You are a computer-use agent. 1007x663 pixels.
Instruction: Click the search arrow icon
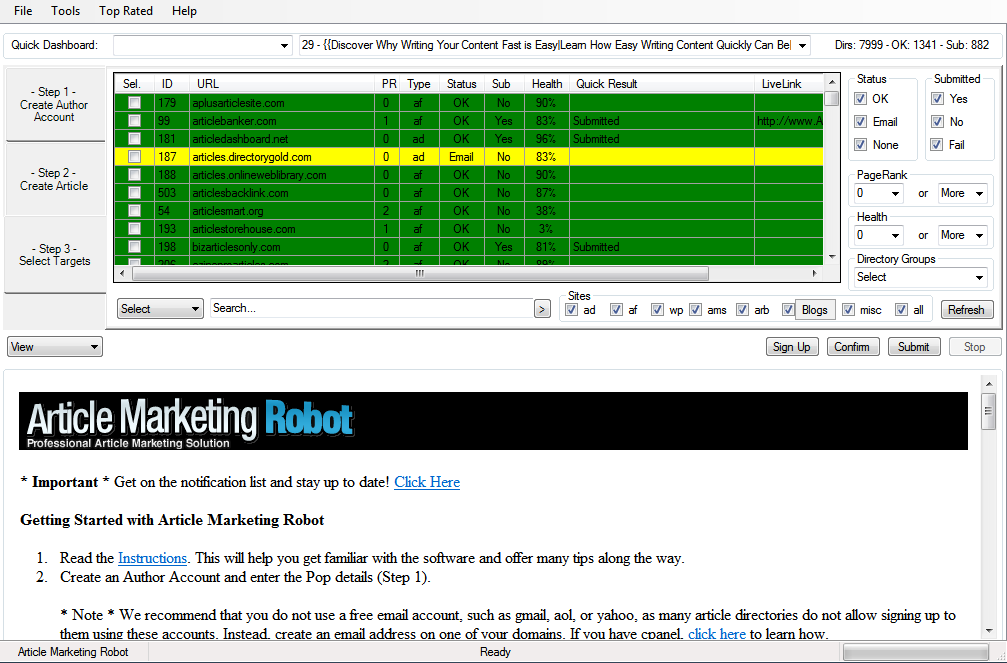(x=542, y=309)
